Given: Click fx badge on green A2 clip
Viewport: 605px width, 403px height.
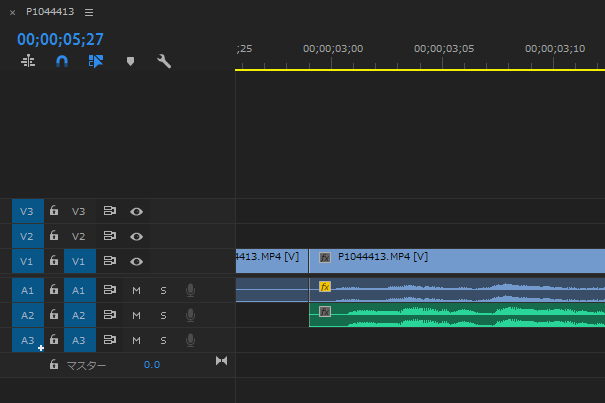Looking at the screenshot, I should point(325,312).
